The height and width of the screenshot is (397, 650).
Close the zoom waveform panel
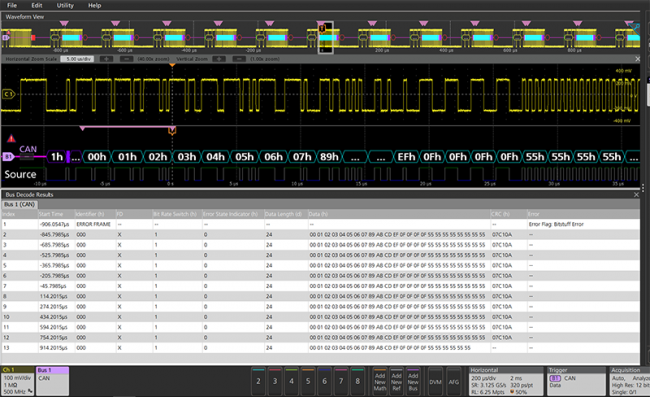coord(638,59)
